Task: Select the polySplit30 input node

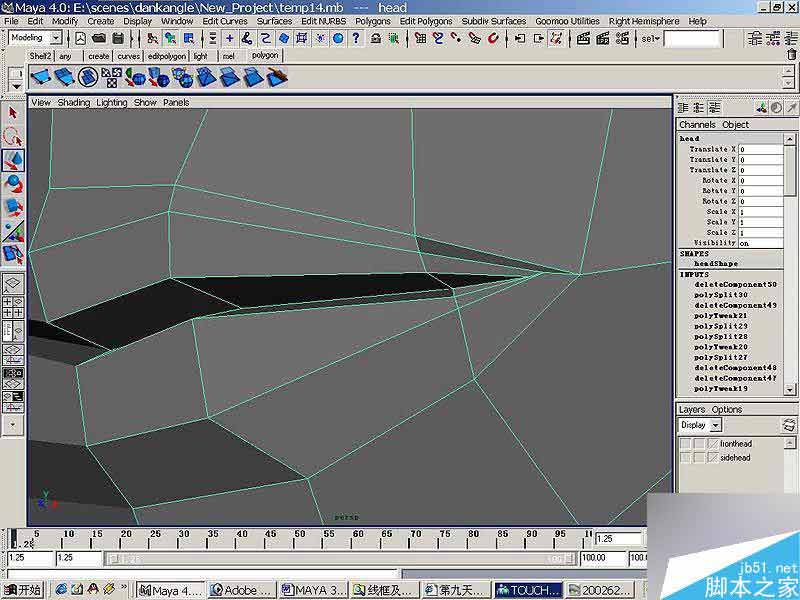Action: point(721,295)
